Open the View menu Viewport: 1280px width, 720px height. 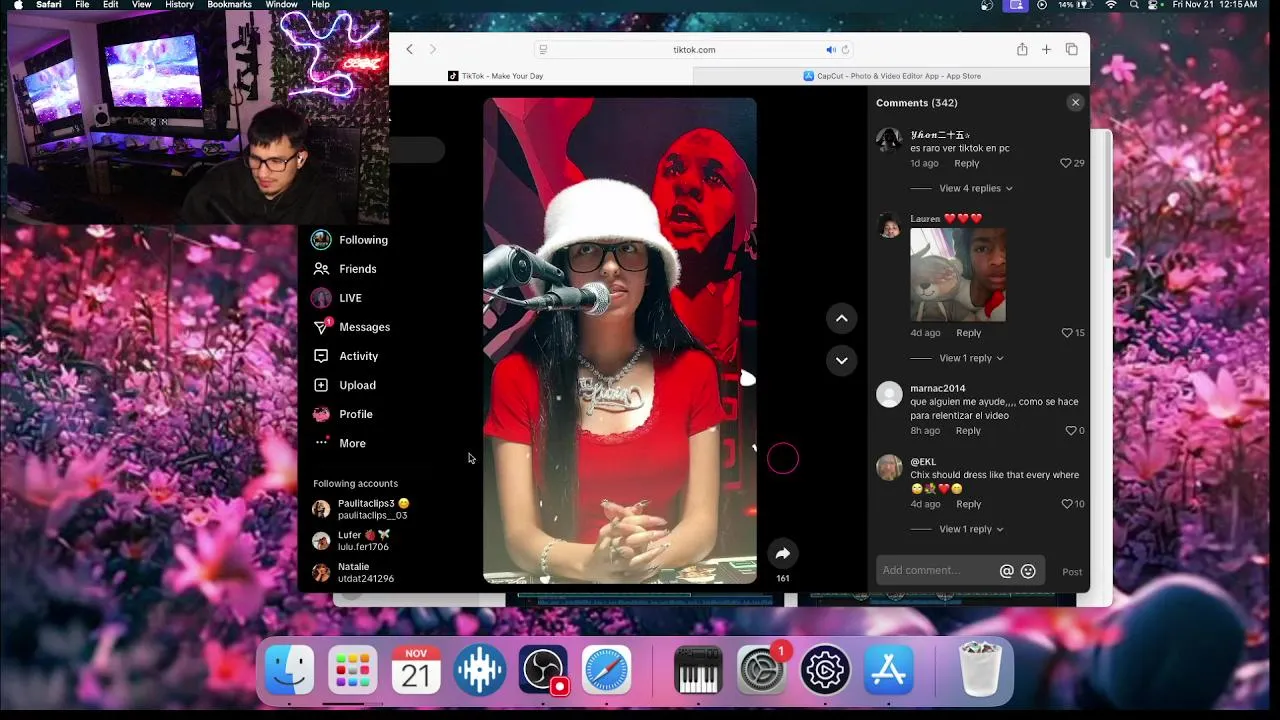[x=142, y=5]
